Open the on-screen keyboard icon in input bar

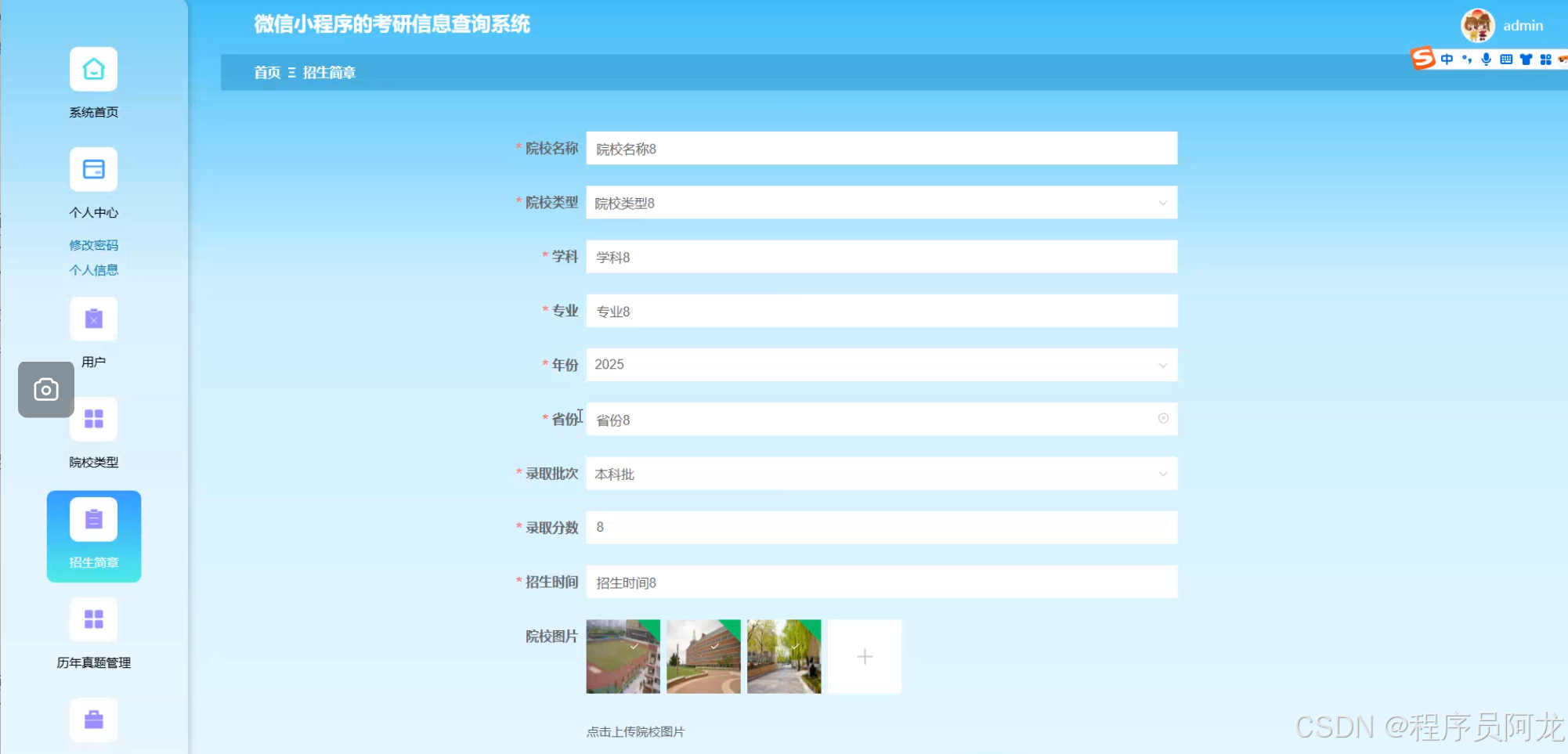pyautogui.click(x=1505, y=59)
